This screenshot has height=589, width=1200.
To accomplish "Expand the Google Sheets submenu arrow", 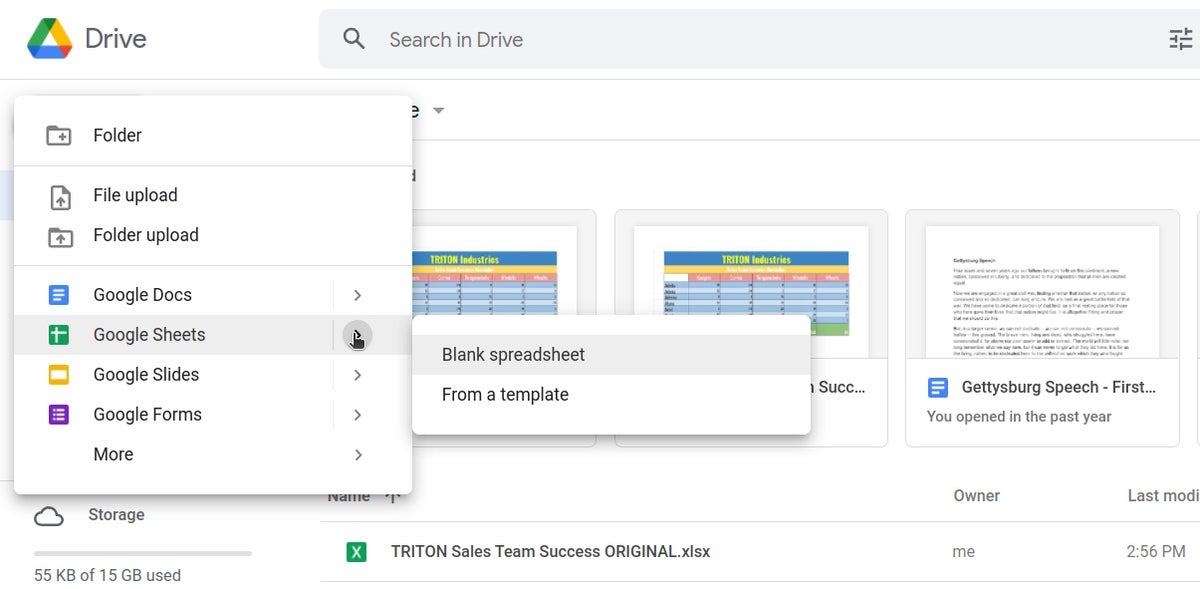I will point(357,335).
